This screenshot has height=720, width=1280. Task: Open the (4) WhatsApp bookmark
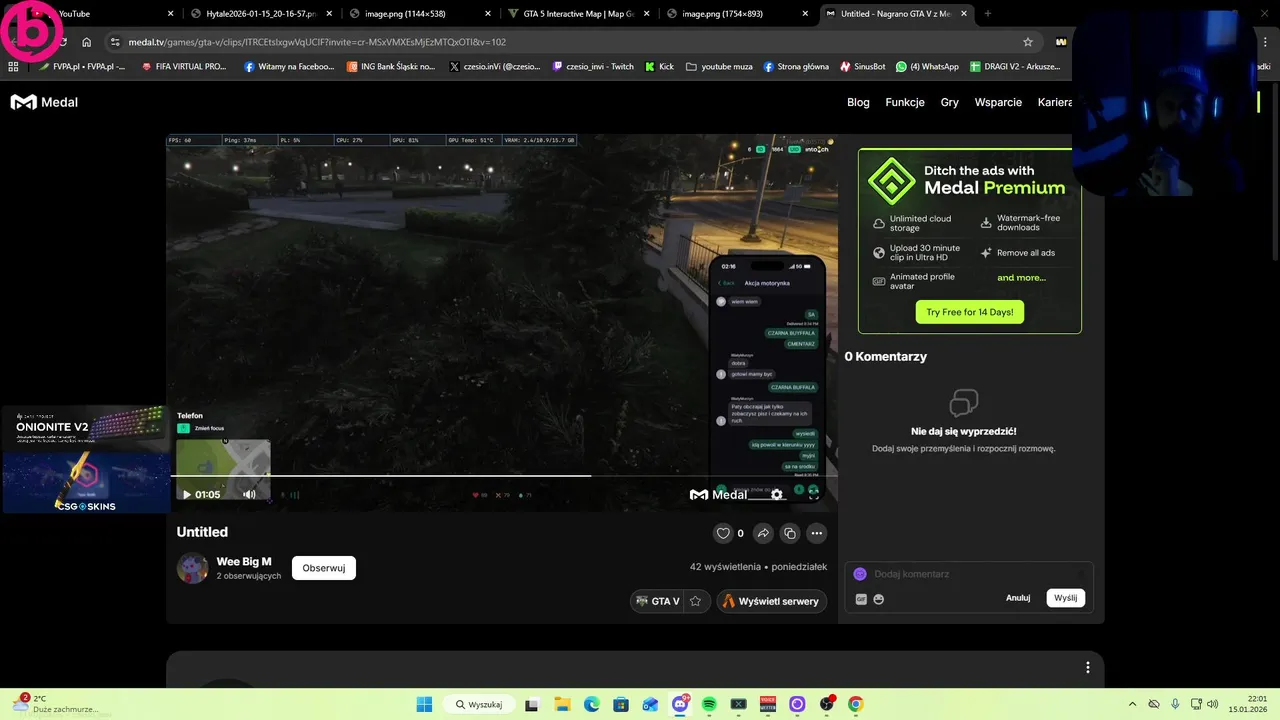927,66
